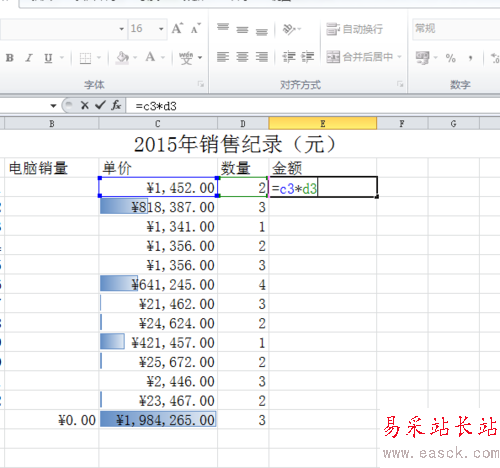The height and width of the screenshot is (468, 500).
Task: Expand the phonetic guide dropdown arrow
Action: click(200, 58)
